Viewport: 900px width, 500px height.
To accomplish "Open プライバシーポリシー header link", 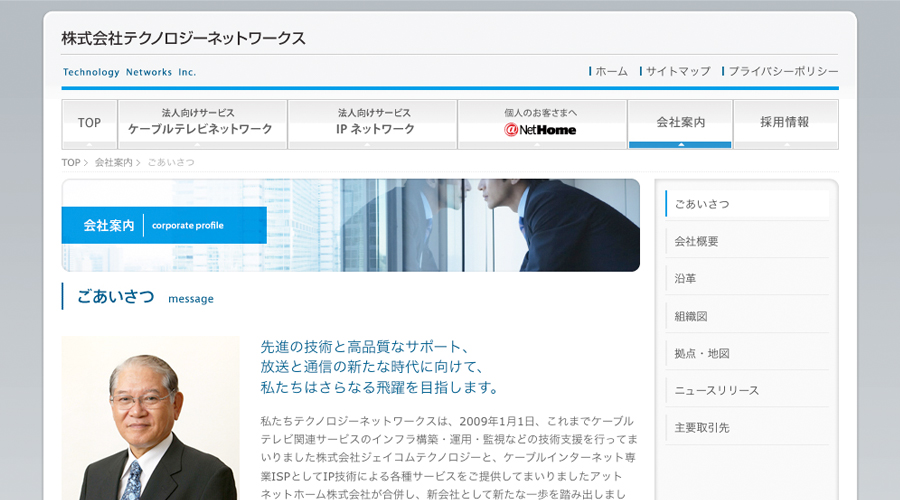I will tap(783, 72).
